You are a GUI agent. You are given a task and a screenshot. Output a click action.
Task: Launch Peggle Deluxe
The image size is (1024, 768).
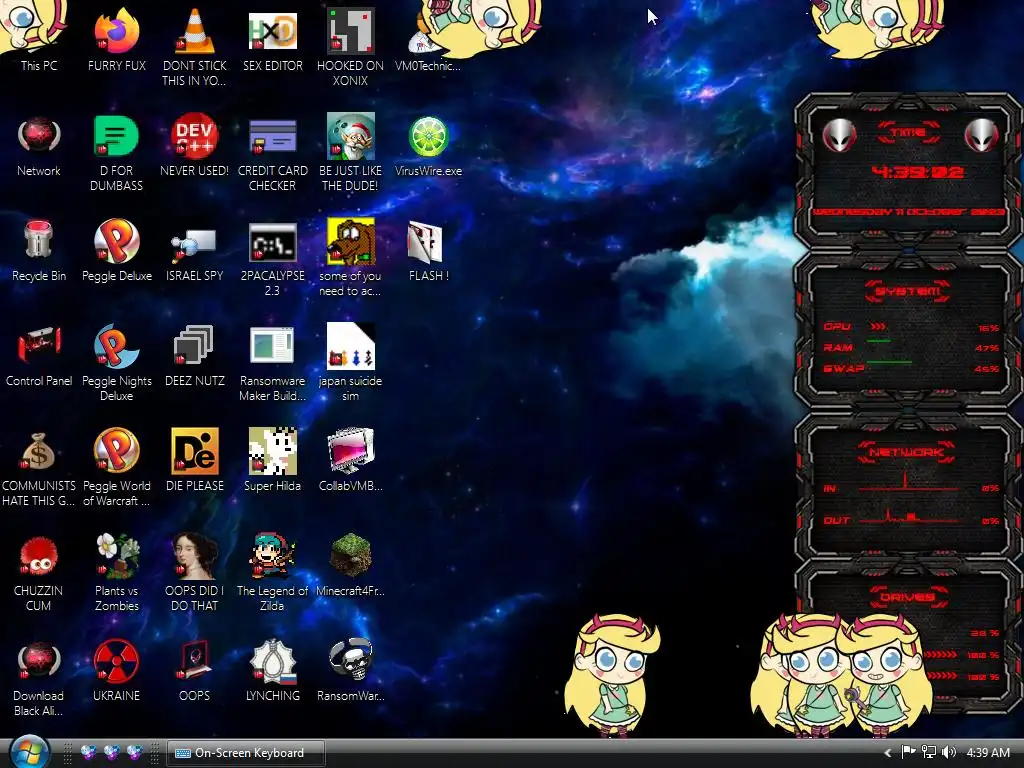tap(116, 250)
